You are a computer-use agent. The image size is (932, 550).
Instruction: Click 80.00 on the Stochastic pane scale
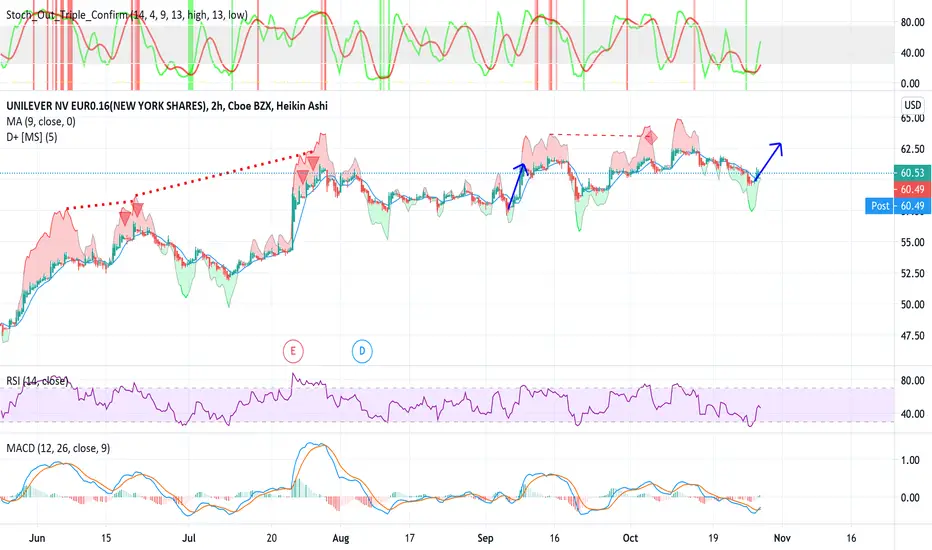(912, 23)
